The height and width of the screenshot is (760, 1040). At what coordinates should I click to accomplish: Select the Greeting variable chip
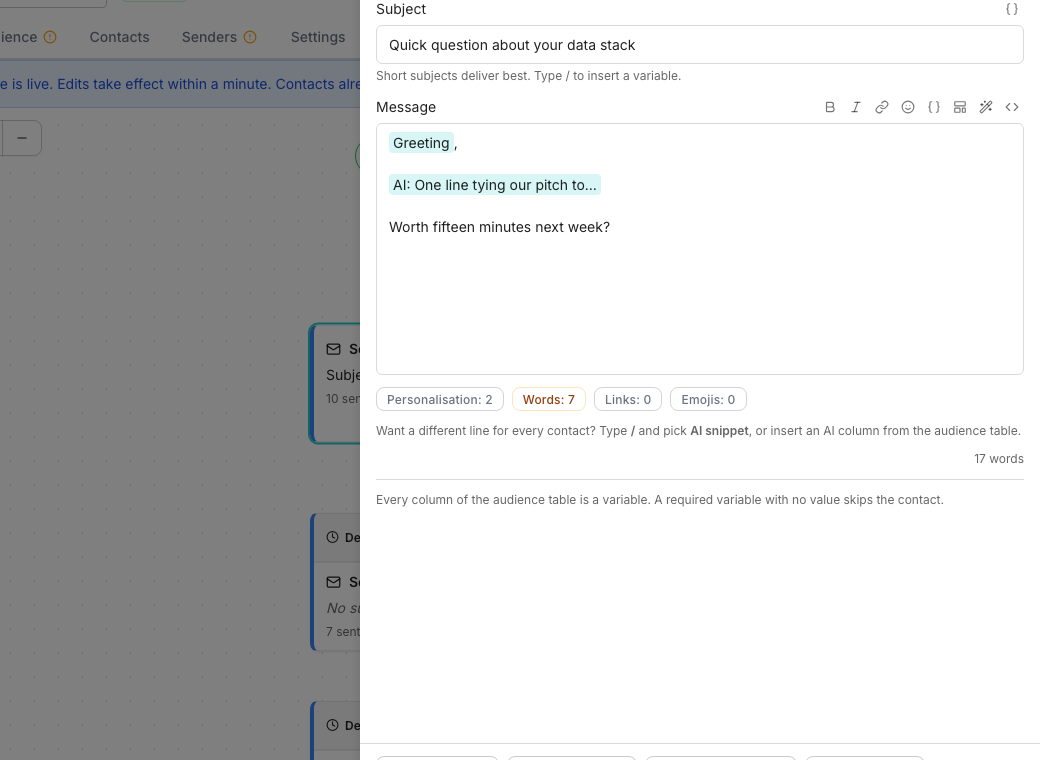point(421,143)
